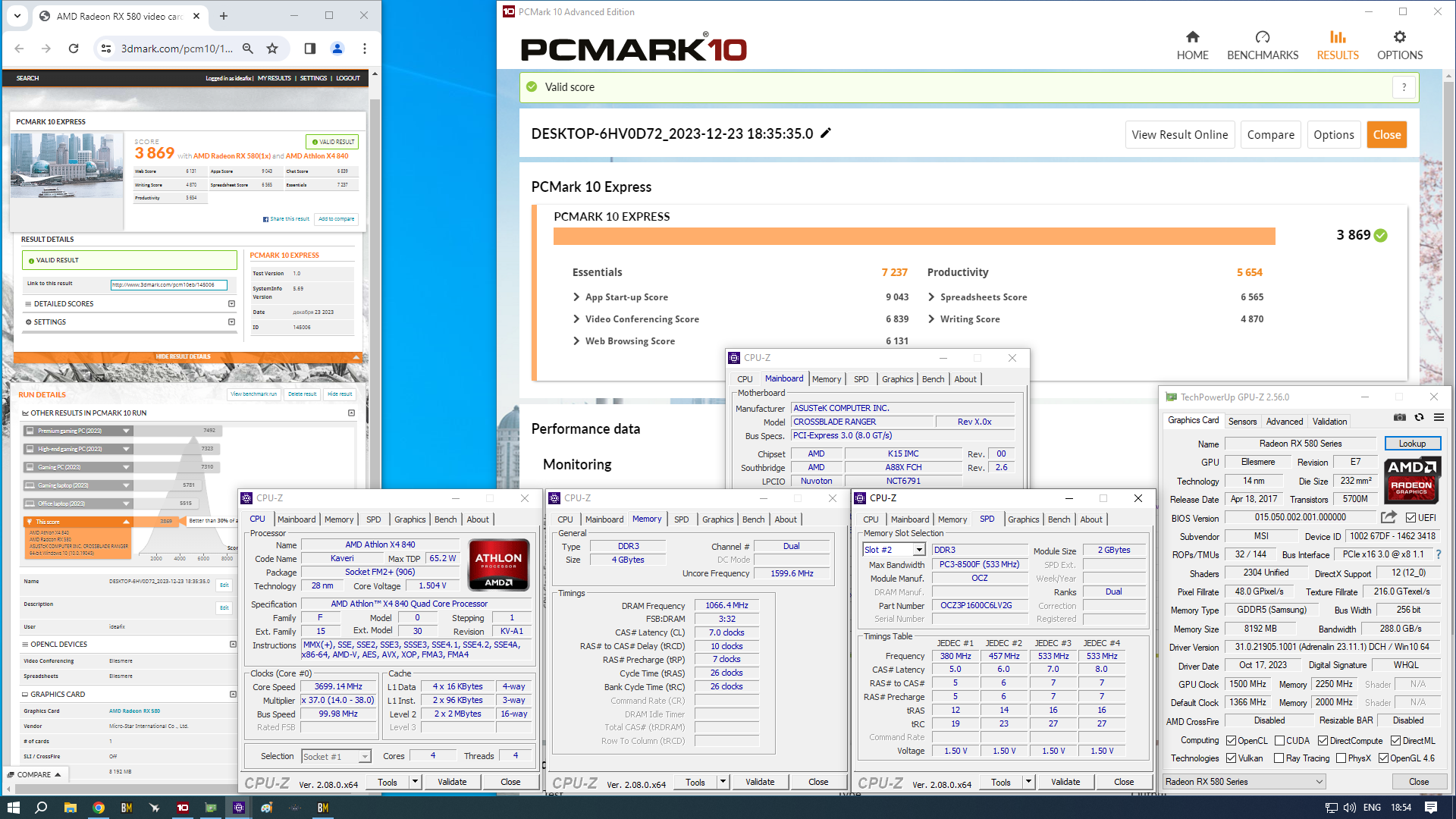Open Windows Start menu
Viewport: 1456px width, 819px height.
13,808
